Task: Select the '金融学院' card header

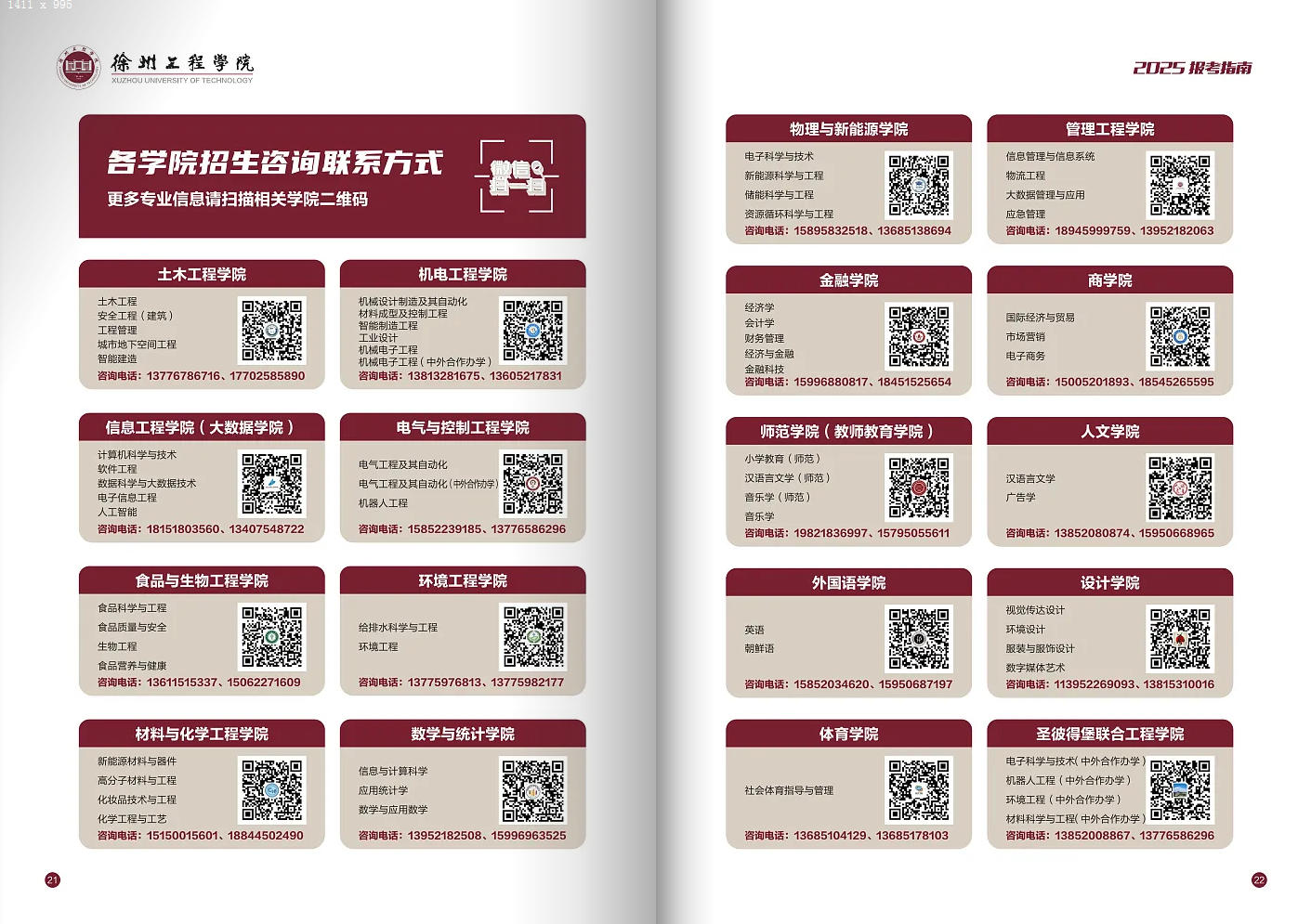Action: tap(848, 280)
